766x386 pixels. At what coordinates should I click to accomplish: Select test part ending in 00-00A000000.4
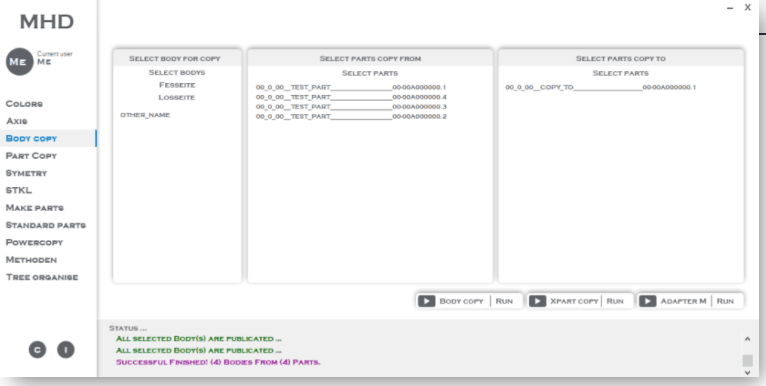pyautogui.click(x=351, y=97)
